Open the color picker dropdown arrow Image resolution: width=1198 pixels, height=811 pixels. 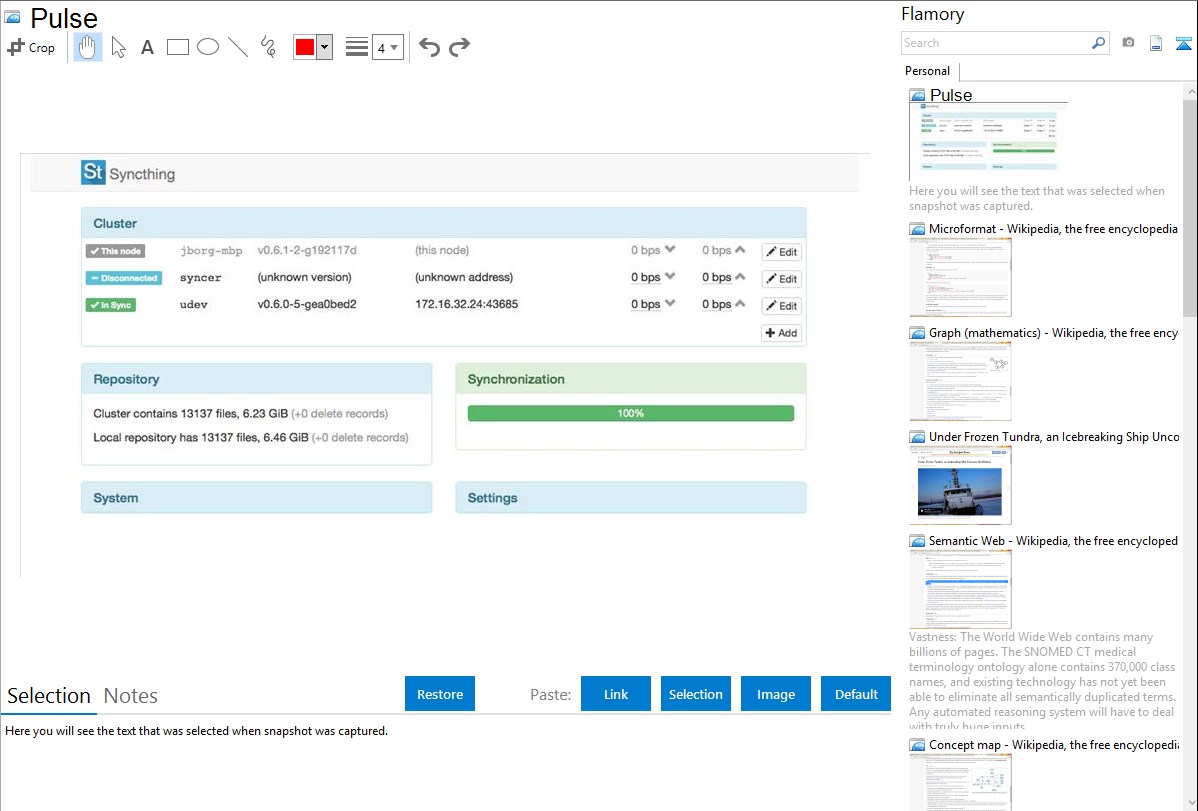[325, 47]
